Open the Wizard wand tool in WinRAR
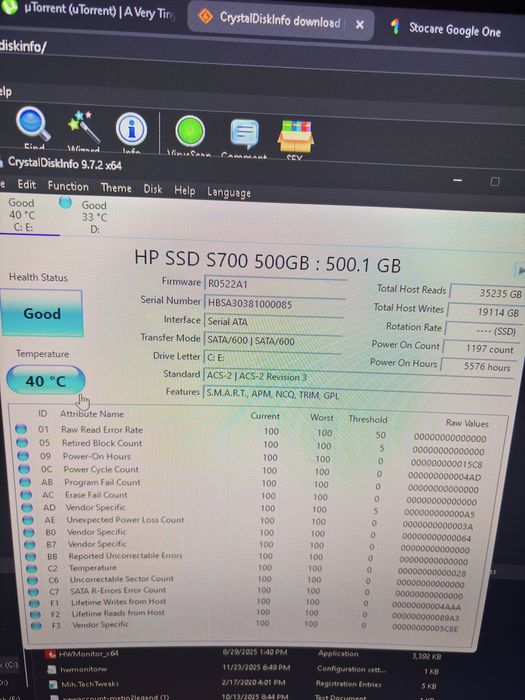The image size is (525, 700). pos(84,126)
